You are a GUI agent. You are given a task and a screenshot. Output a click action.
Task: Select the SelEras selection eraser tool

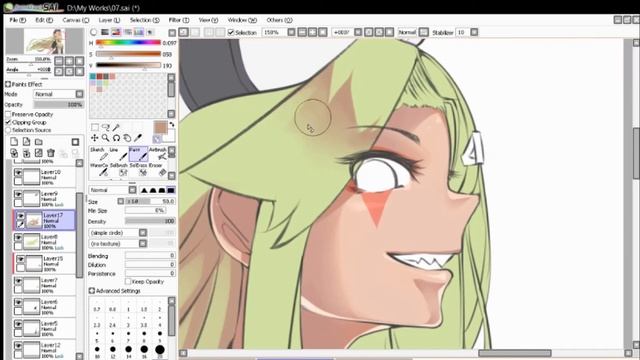pyautogui.click(x=138, y=170)
